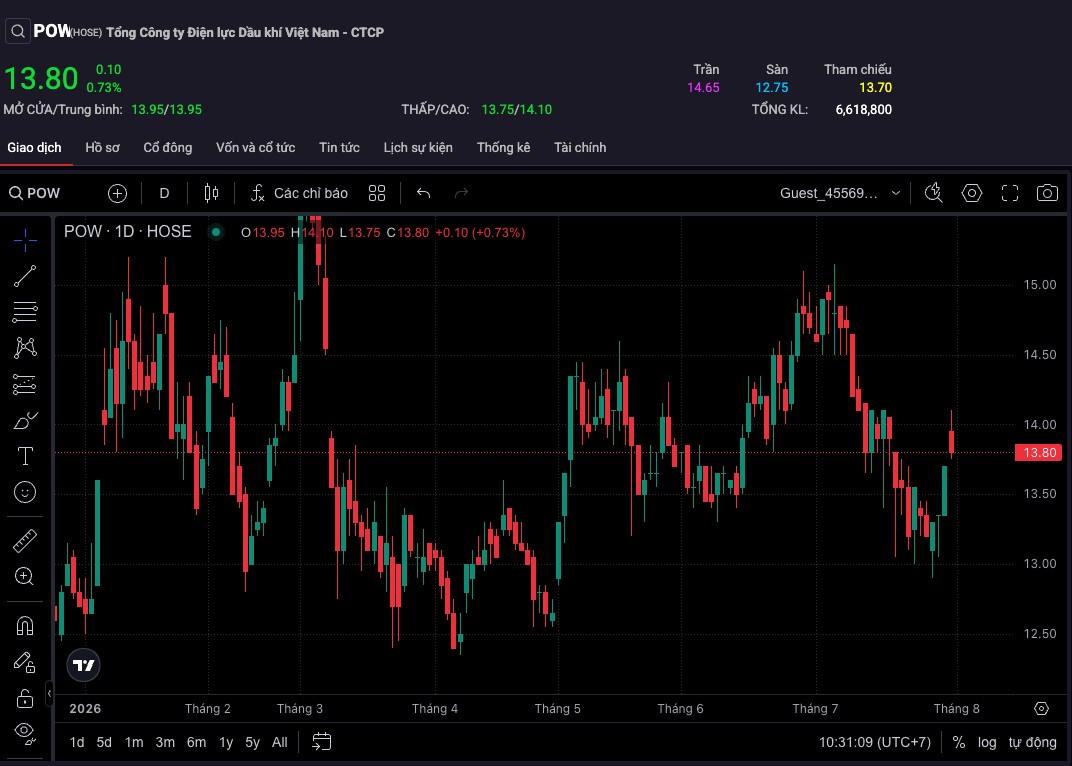Toggle log scale on price axis

tap(987, 743)
